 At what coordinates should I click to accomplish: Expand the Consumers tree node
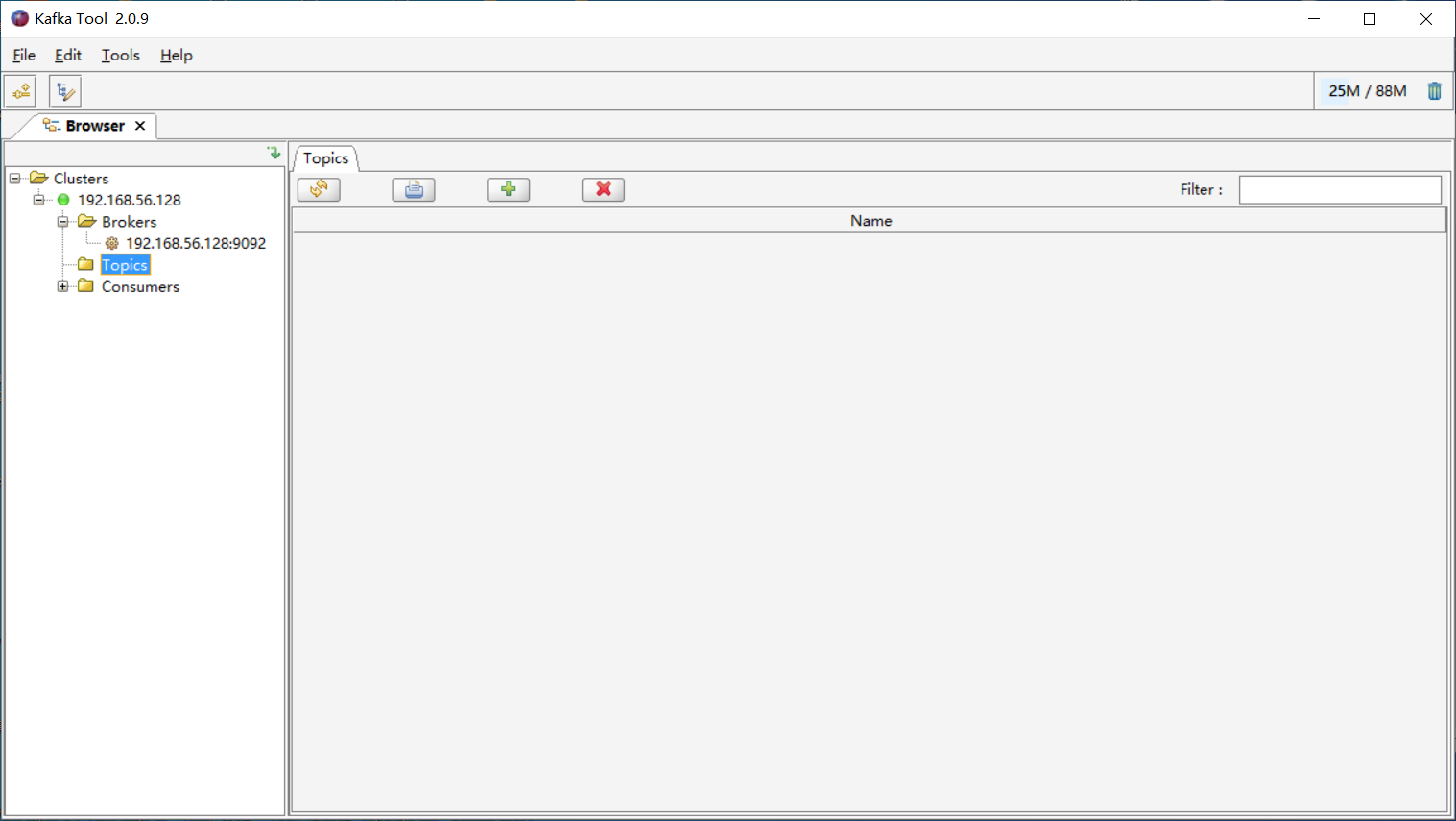62,286
